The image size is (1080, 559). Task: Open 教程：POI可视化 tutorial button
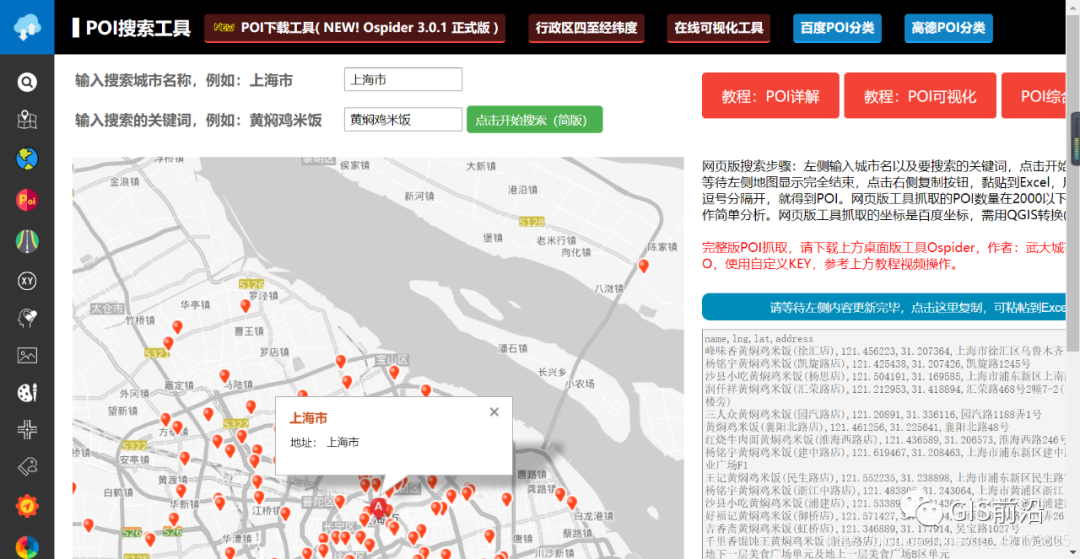click(920, 96)
